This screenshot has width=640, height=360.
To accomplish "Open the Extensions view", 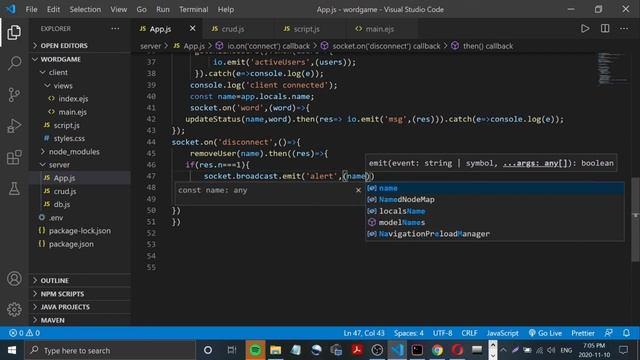I will 14,157.
